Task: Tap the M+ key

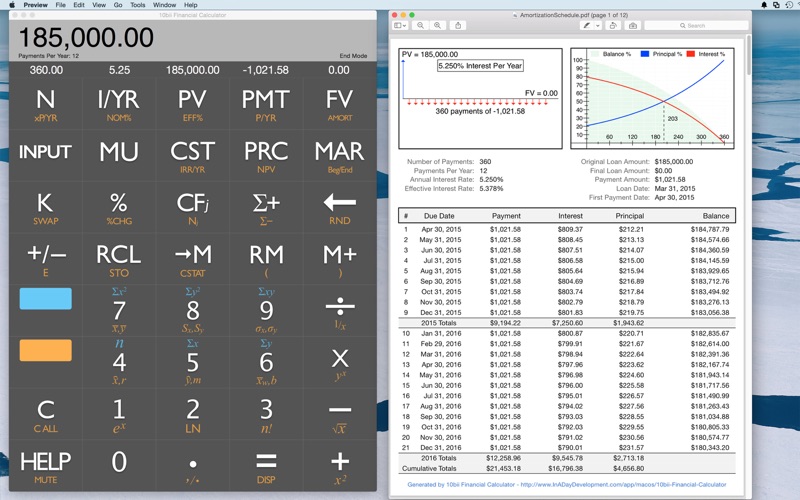Action: (x=340, y=259)
